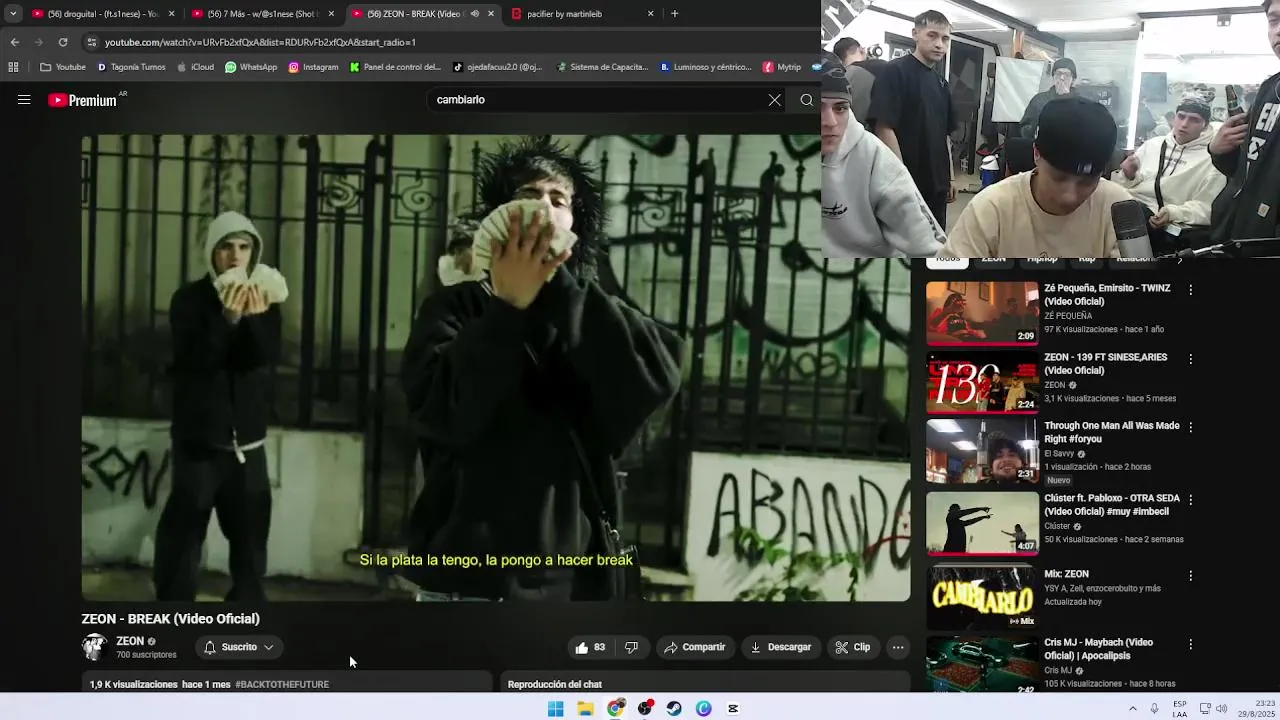Viewport: 1280px width, 720px height.
Task: Open options menu for Cris MJ Maybach
Action: 1190,644
